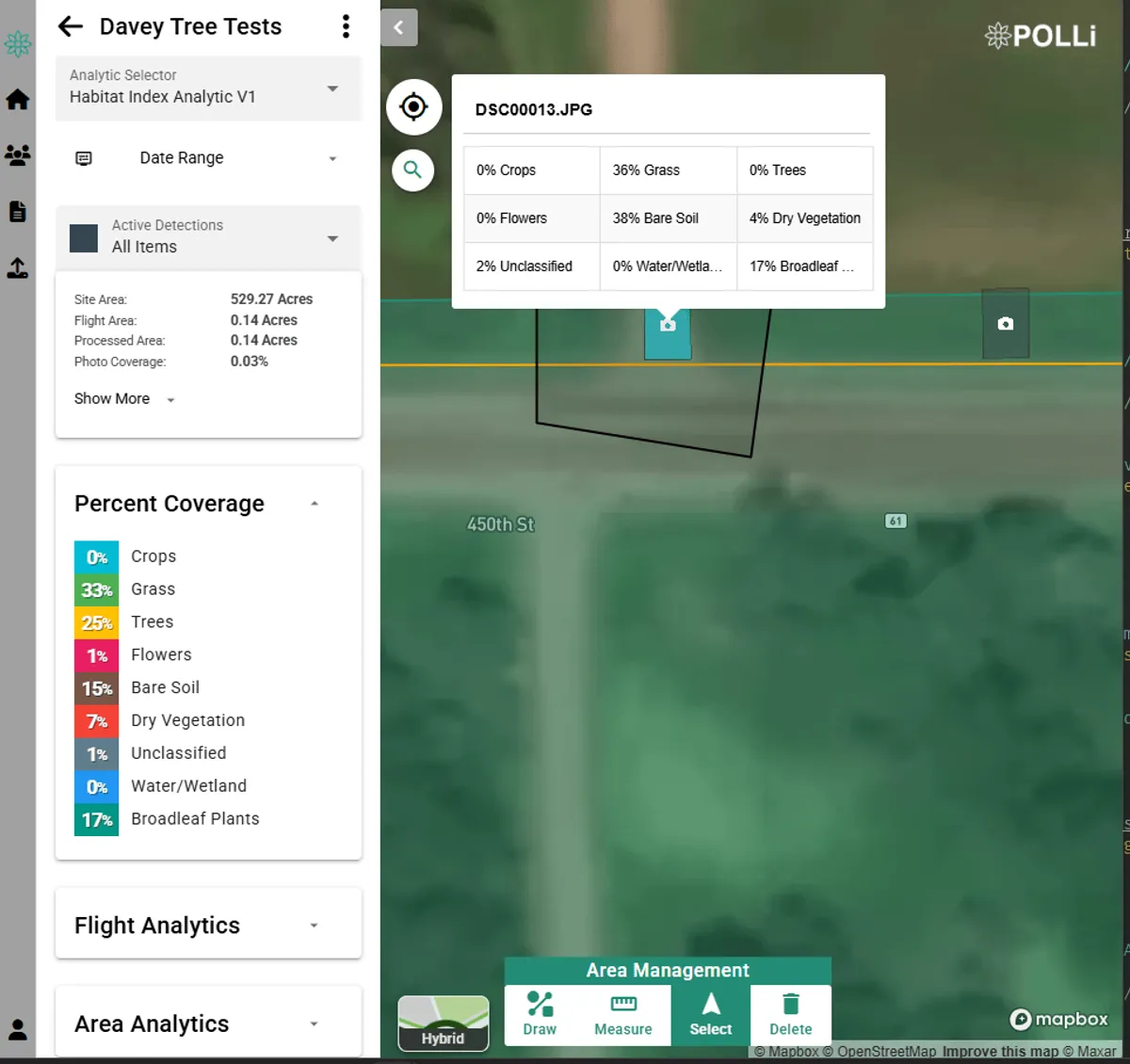
Task: Click the home icon in sidebar
Action: point(18,100)
